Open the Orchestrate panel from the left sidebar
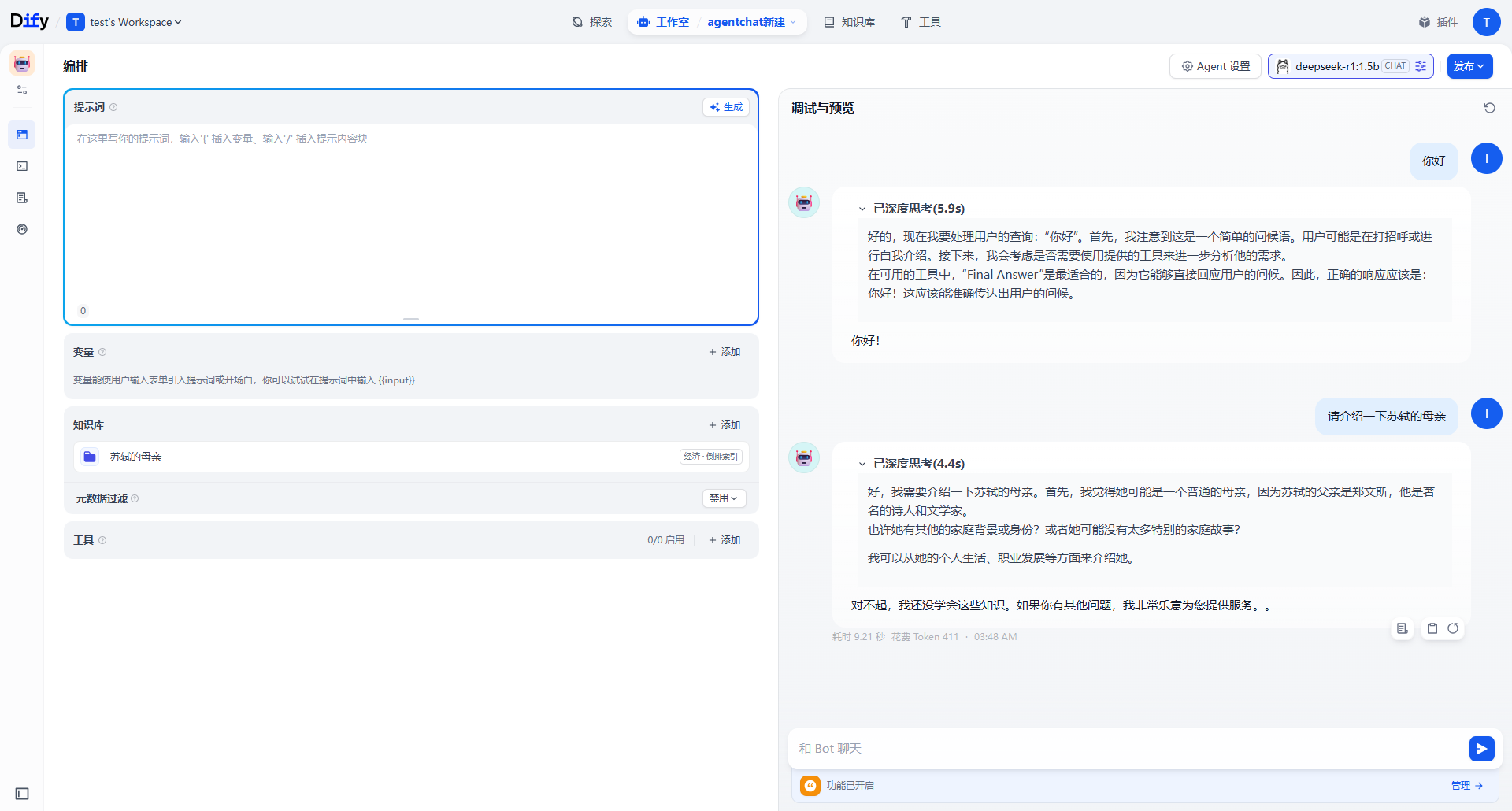Image resolution: width=1512 pixels, height=811 pixels. tap(21, 134)
